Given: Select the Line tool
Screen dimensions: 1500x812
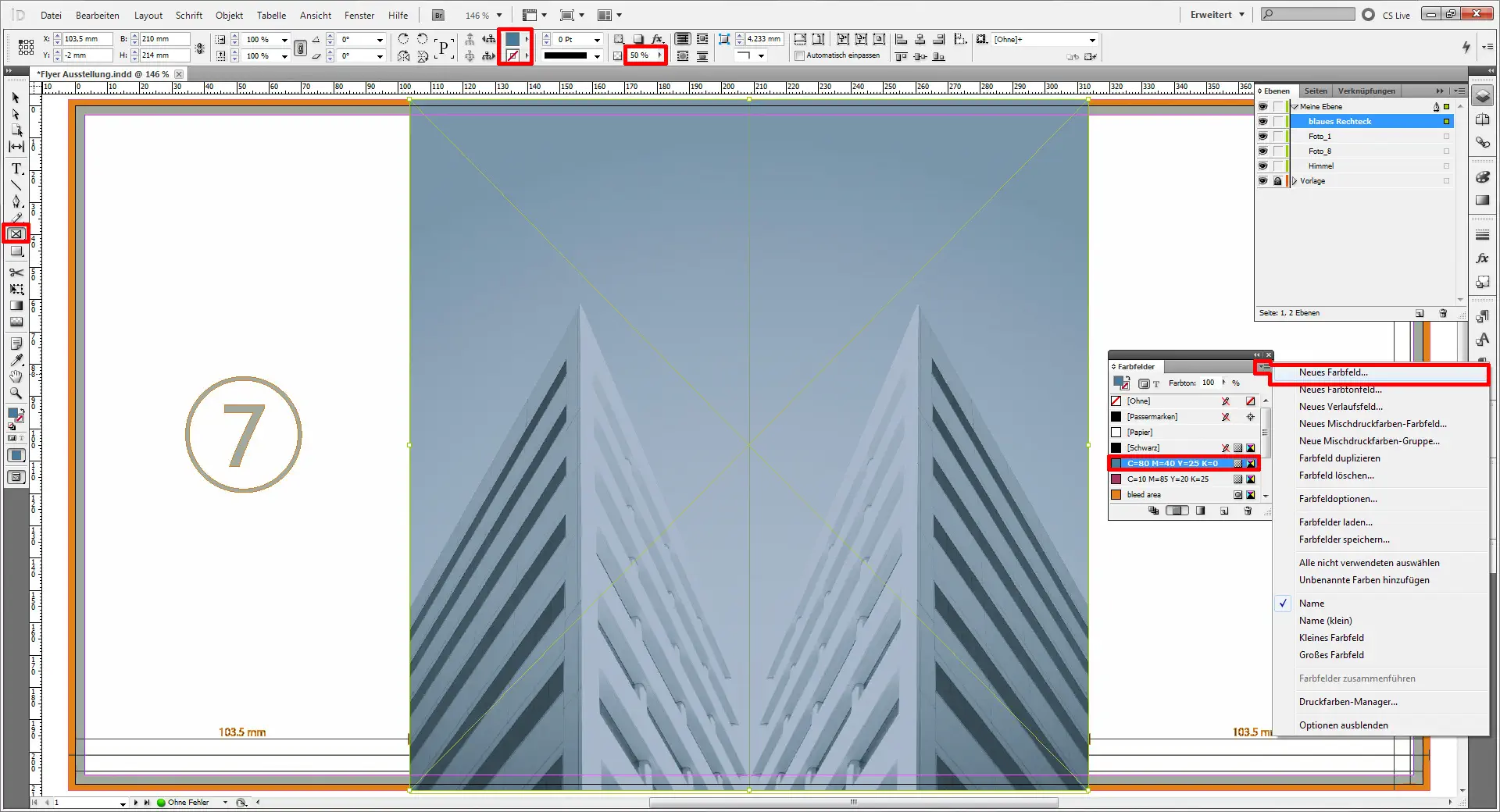Looking at the screenshot, I should [16, 185].
